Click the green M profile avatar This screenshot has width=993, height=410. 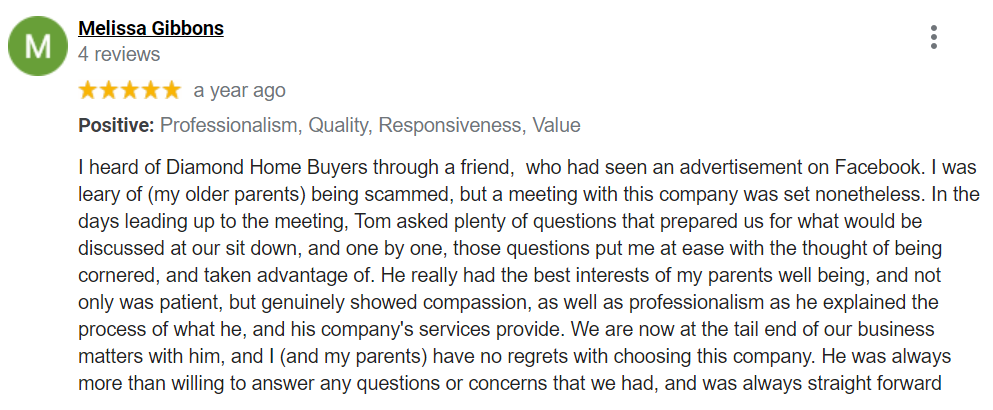coord(37,46)
